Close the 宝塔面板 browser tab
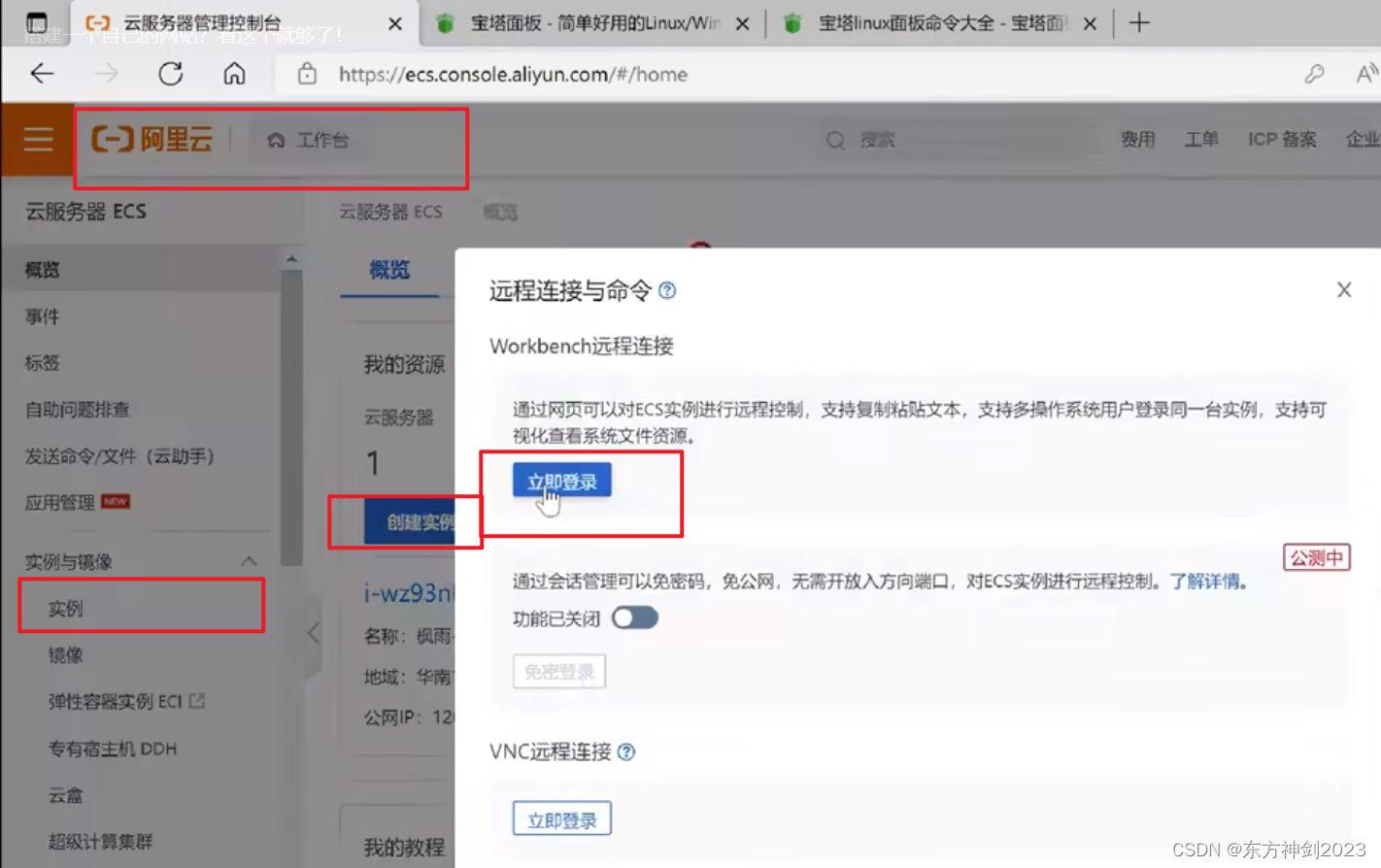 click(x=742, y=23)
